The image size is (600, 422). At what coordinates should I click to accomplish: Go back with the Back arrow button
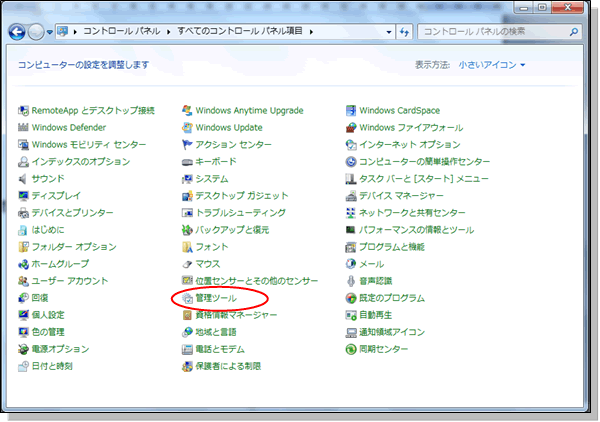pos(17,32)
